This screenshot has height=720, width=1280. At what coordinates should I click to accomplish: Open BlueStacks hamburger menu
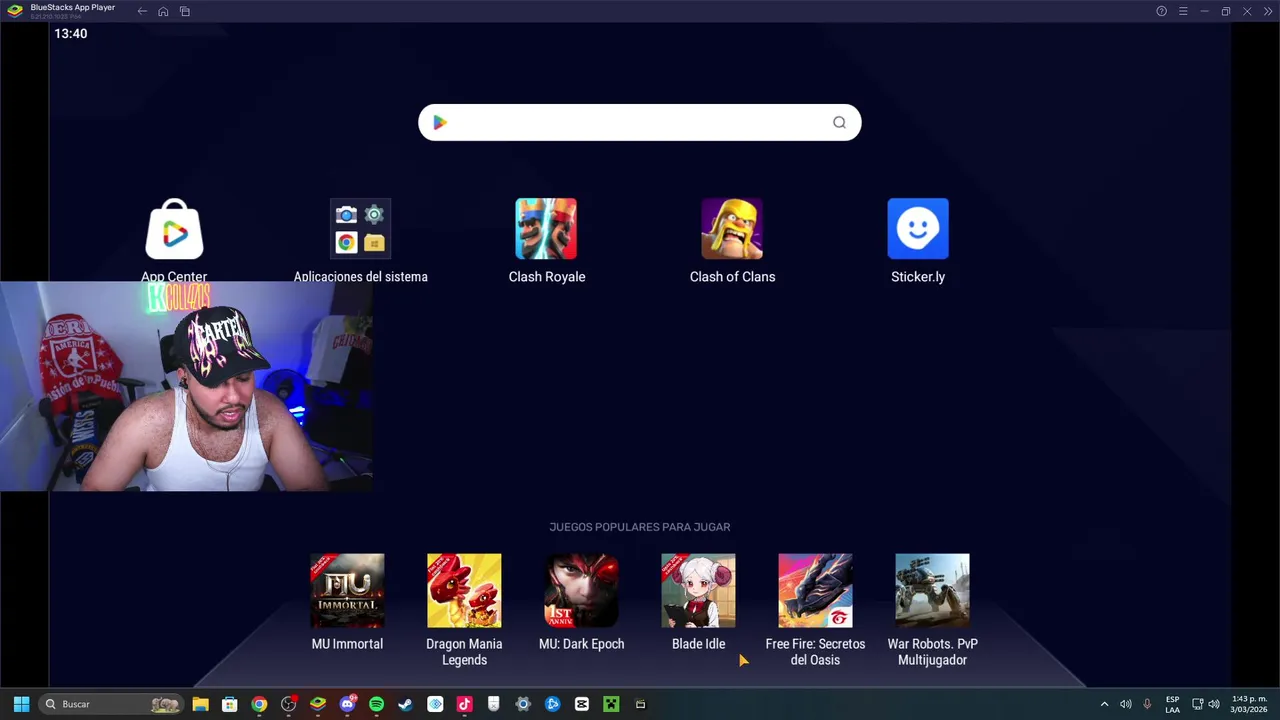(x=1183, y=11)
